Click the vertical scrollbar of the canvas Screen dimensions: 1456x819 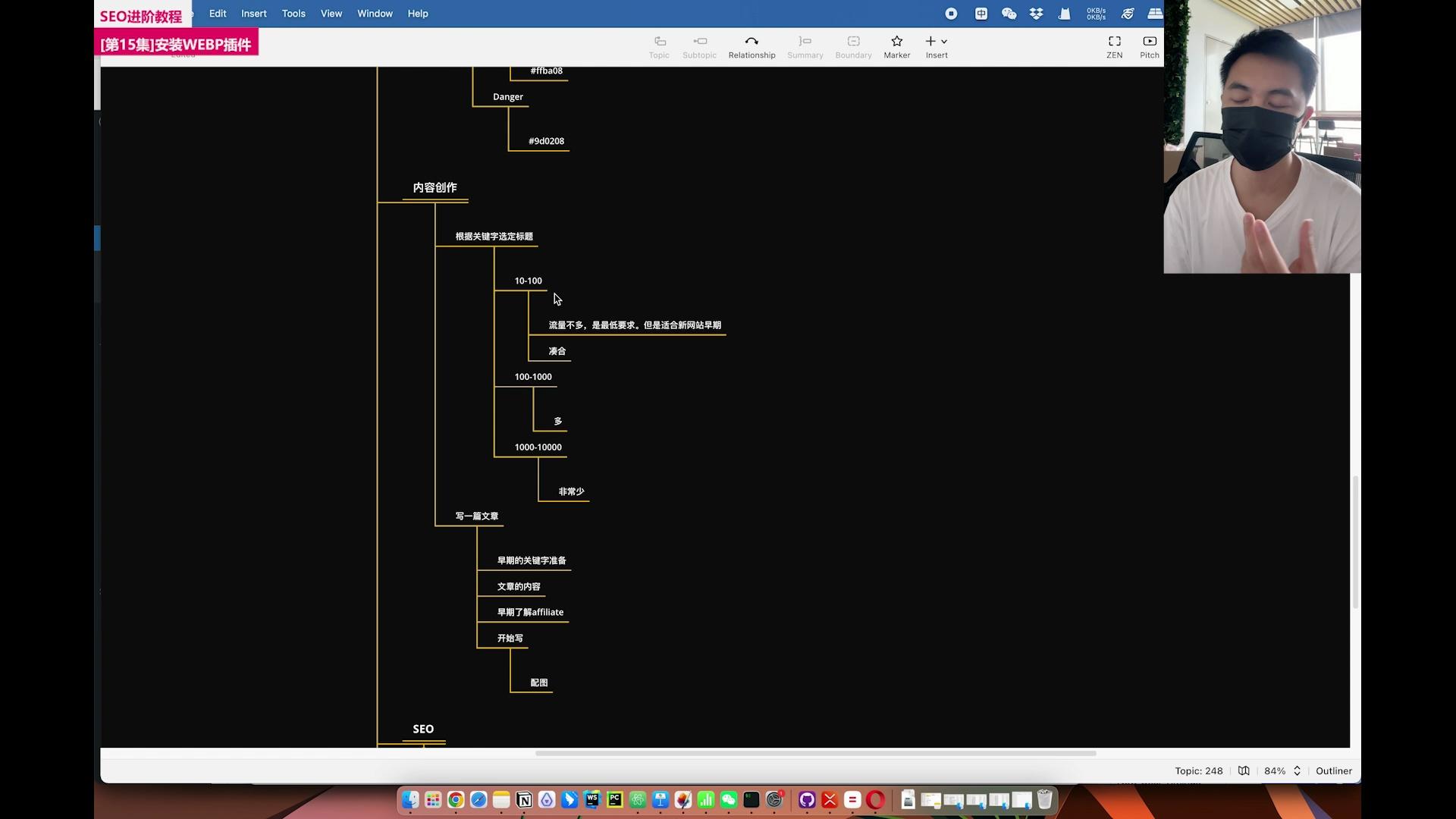tap(1356, 541)
